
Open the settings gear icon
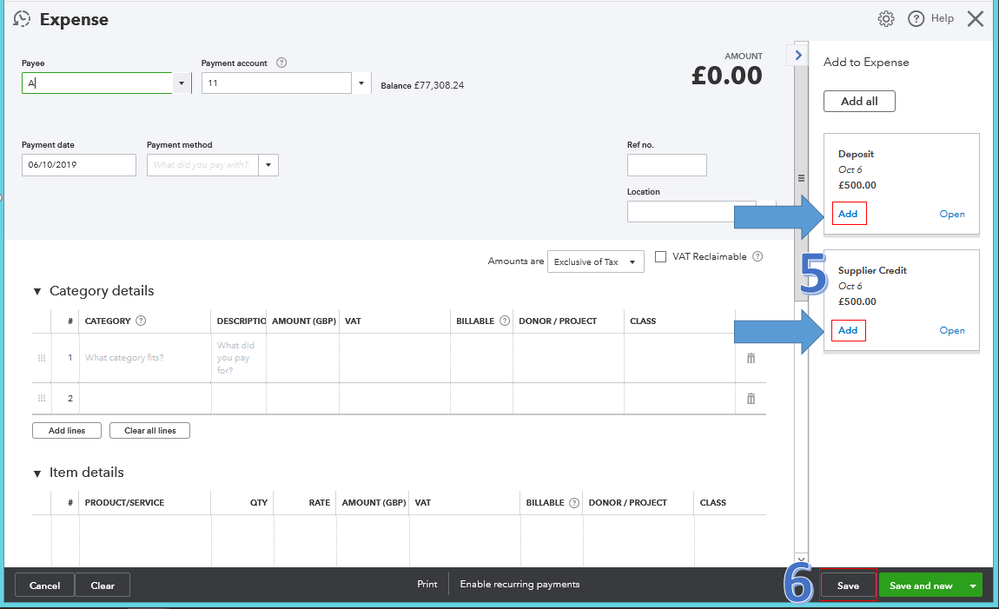(x=886, y=19)
